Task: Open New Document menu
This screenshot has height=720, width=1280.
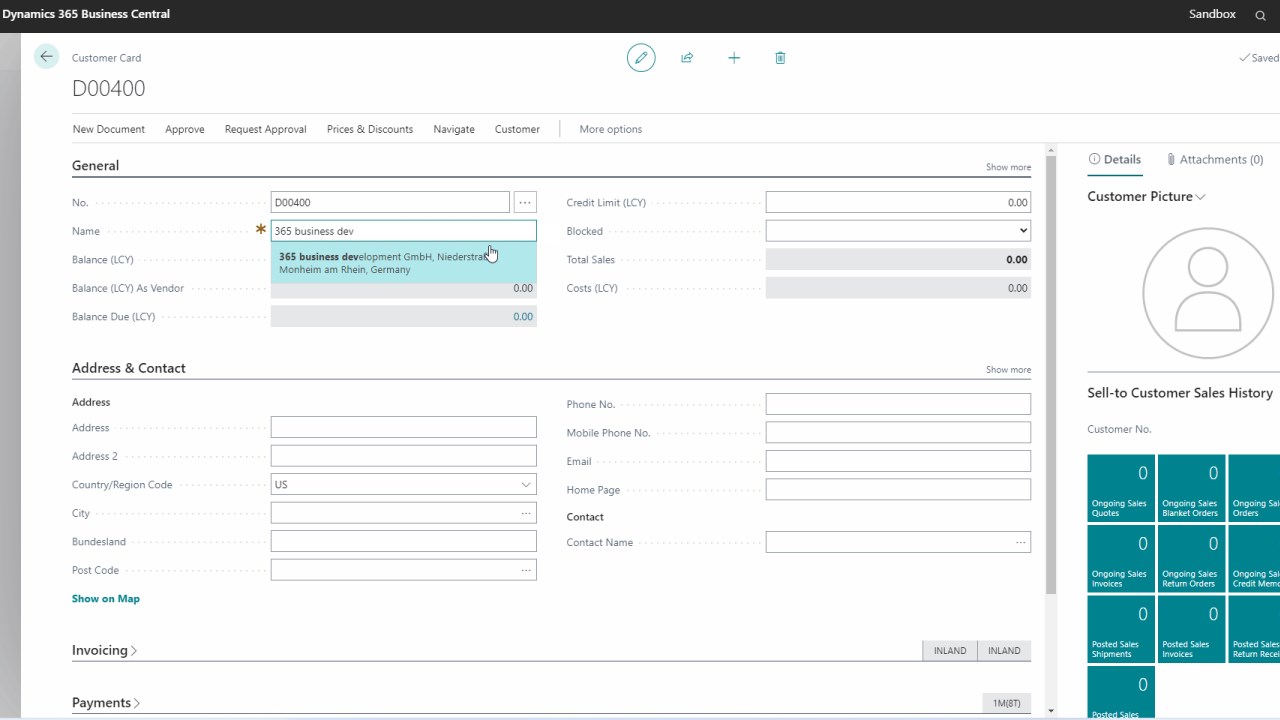Action: point(109,129)
